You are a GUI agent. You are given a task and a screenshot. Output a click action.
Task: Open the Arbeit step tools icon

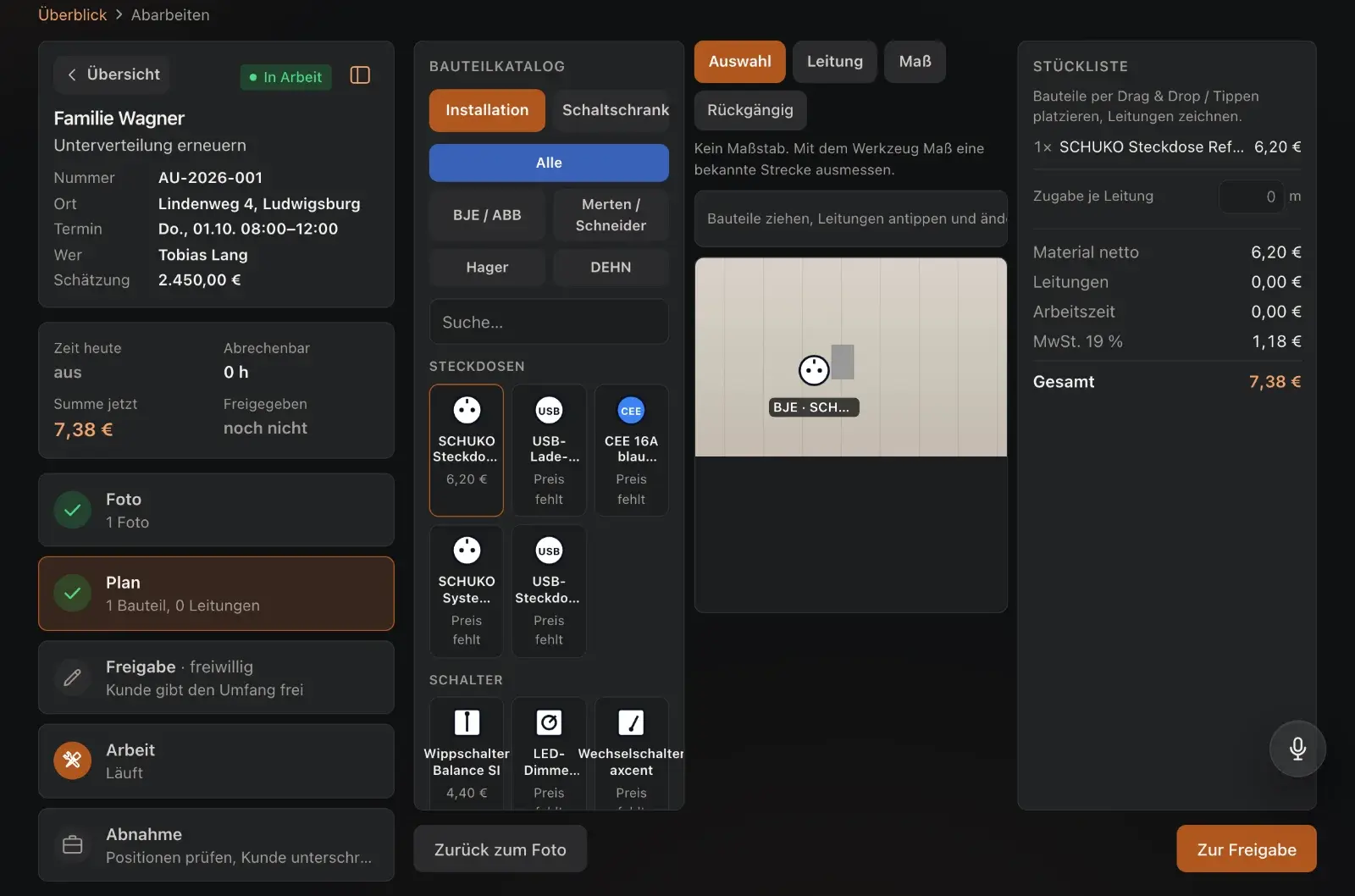click(73, 760)
